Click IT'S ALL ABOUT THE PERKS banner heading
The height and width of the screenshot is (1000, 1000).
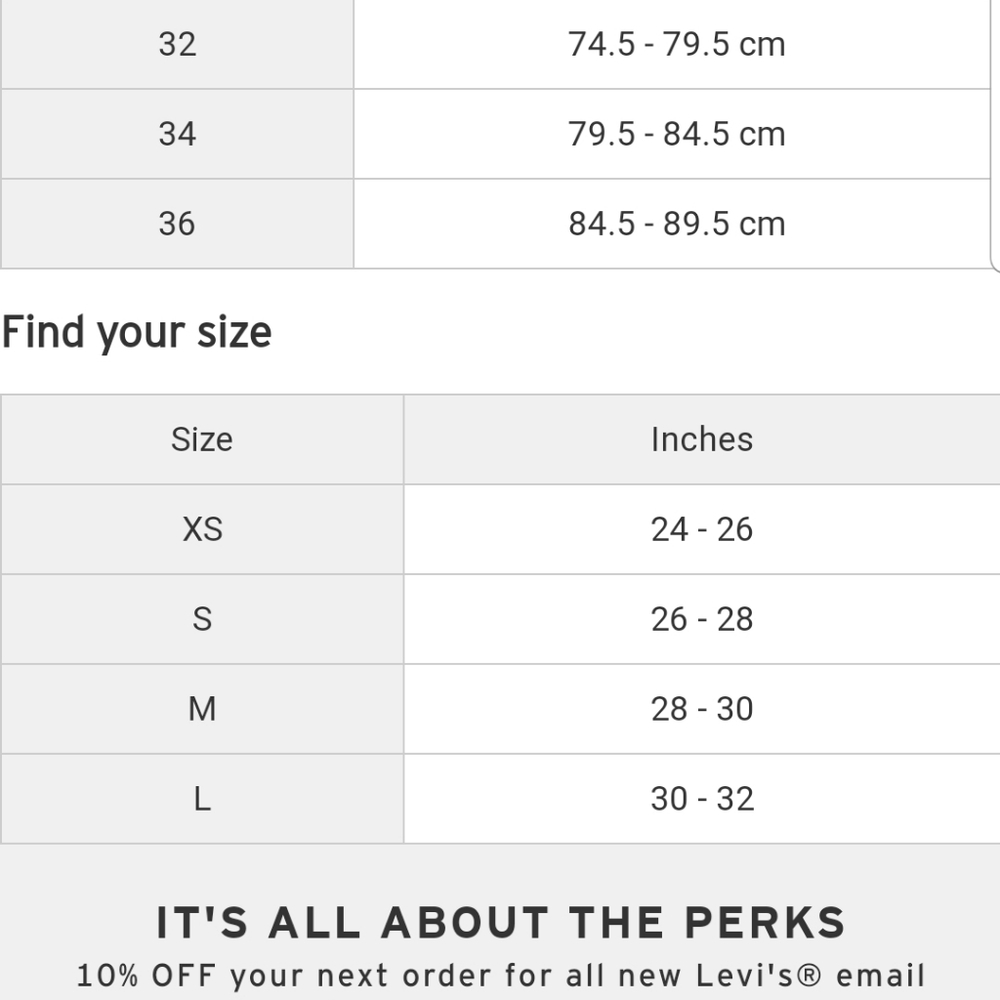pos(501,923)
